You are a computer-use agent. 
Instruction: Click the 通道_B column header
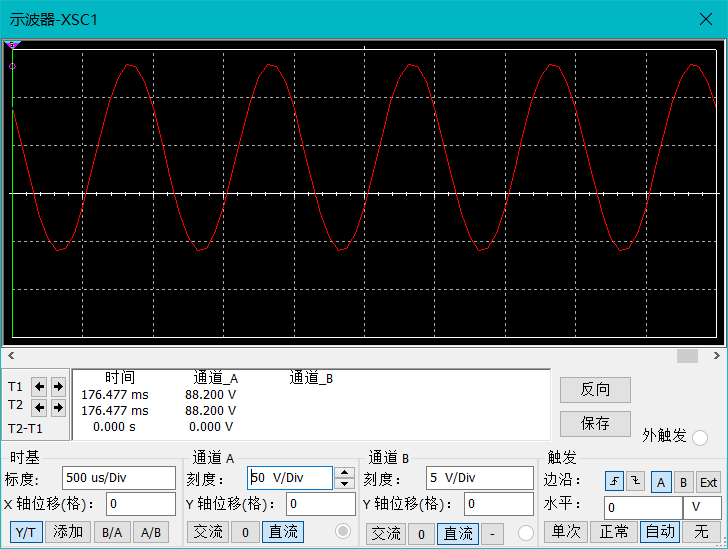[x=311, y=378]
